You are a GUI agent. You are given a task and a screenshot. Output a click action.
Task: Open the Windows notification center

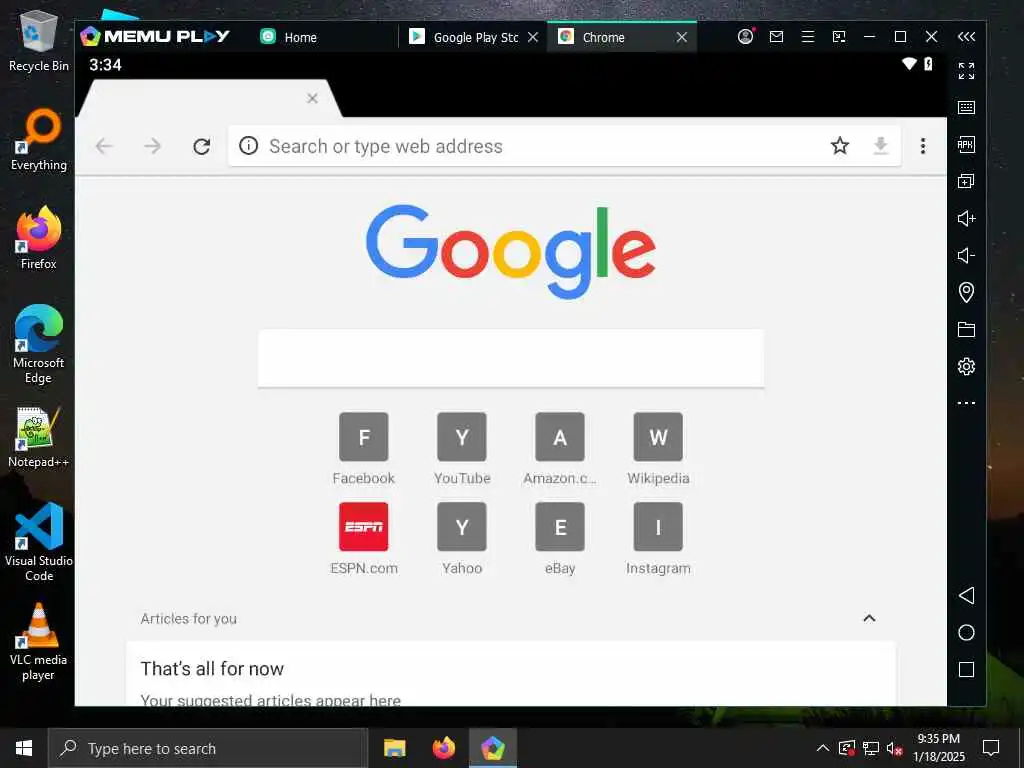coord(991,748)
